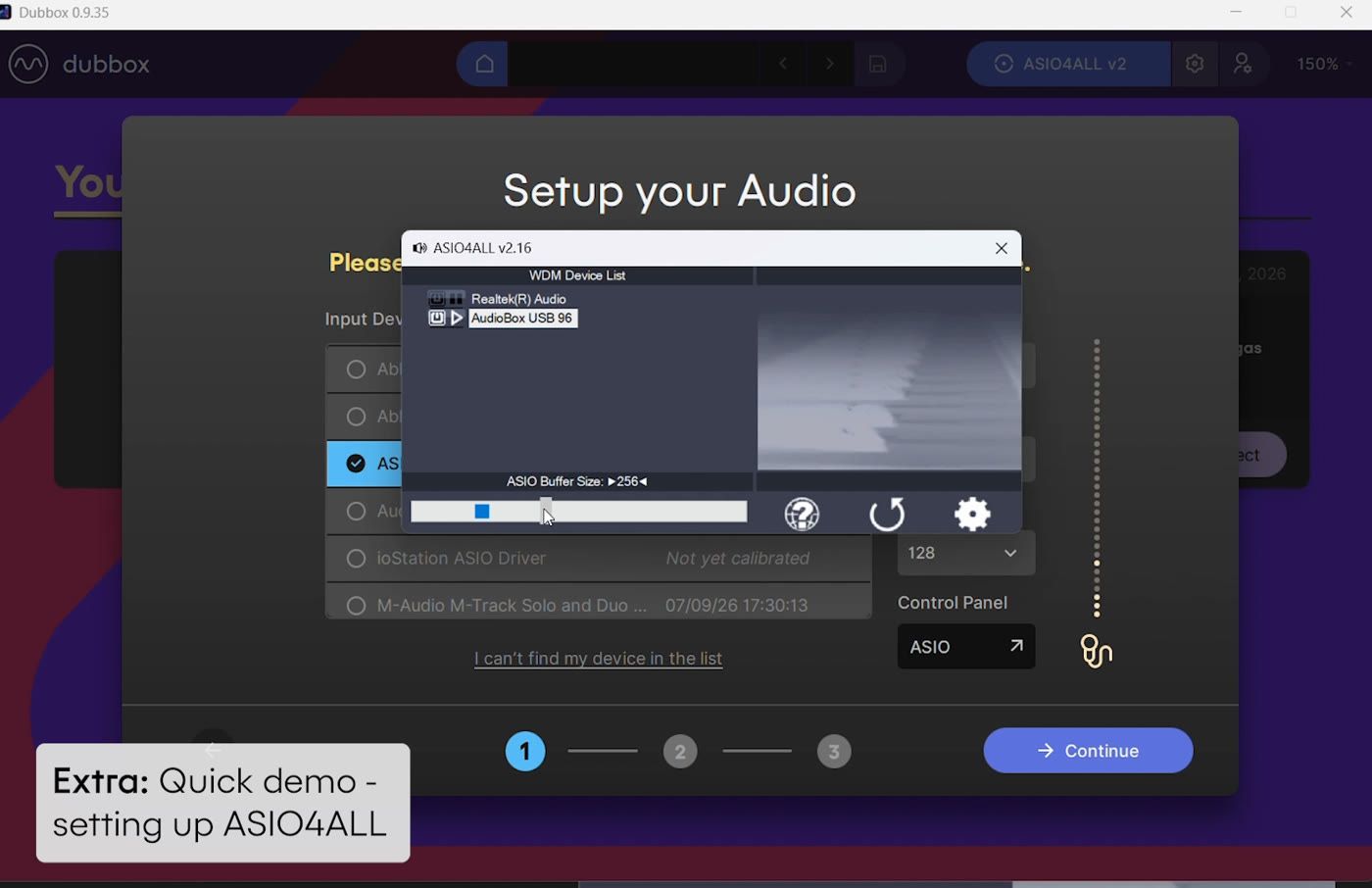Go to setup step 2 indicator
The image size is (1372, 888).
coord(680,752)
